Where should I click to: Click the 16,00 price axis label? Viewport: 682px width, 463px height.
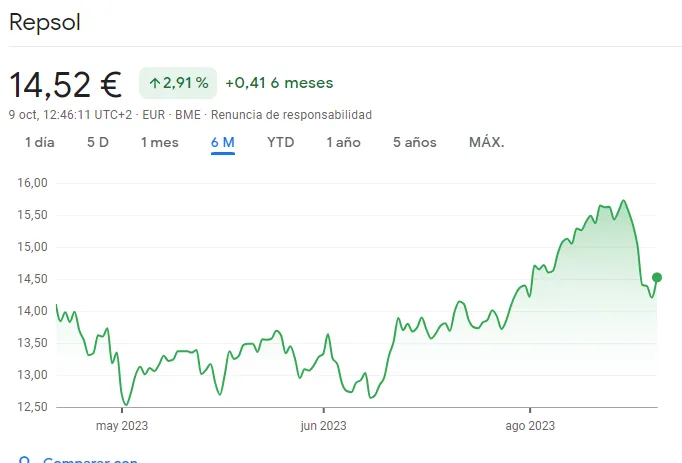33,183
